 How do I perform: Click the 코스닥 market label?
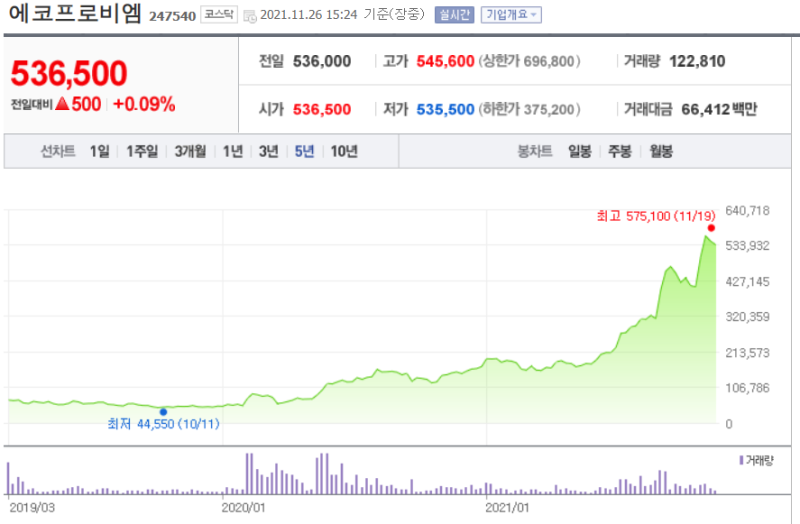219,14
